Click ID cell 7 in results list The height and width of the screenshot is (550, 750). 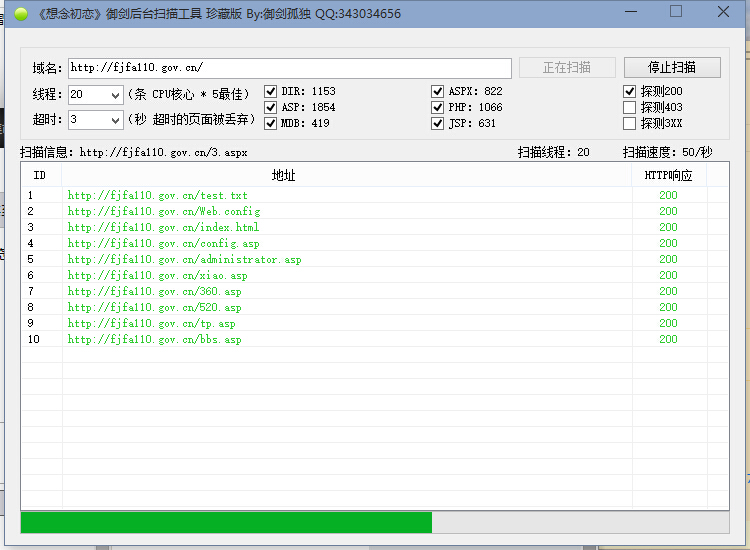pos(31,291)
